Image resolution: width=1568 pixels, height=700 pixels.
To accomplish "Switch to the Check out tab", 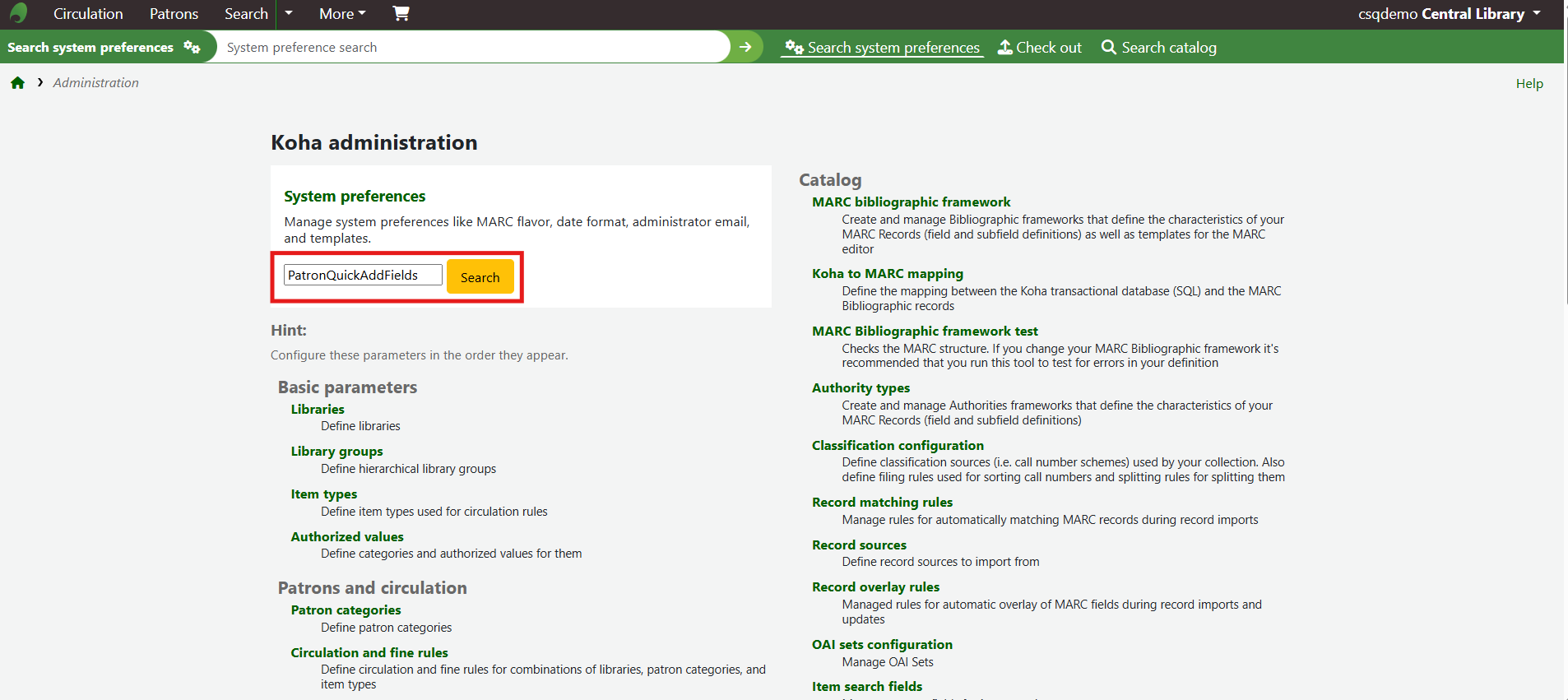I will tap(1040, 48).
